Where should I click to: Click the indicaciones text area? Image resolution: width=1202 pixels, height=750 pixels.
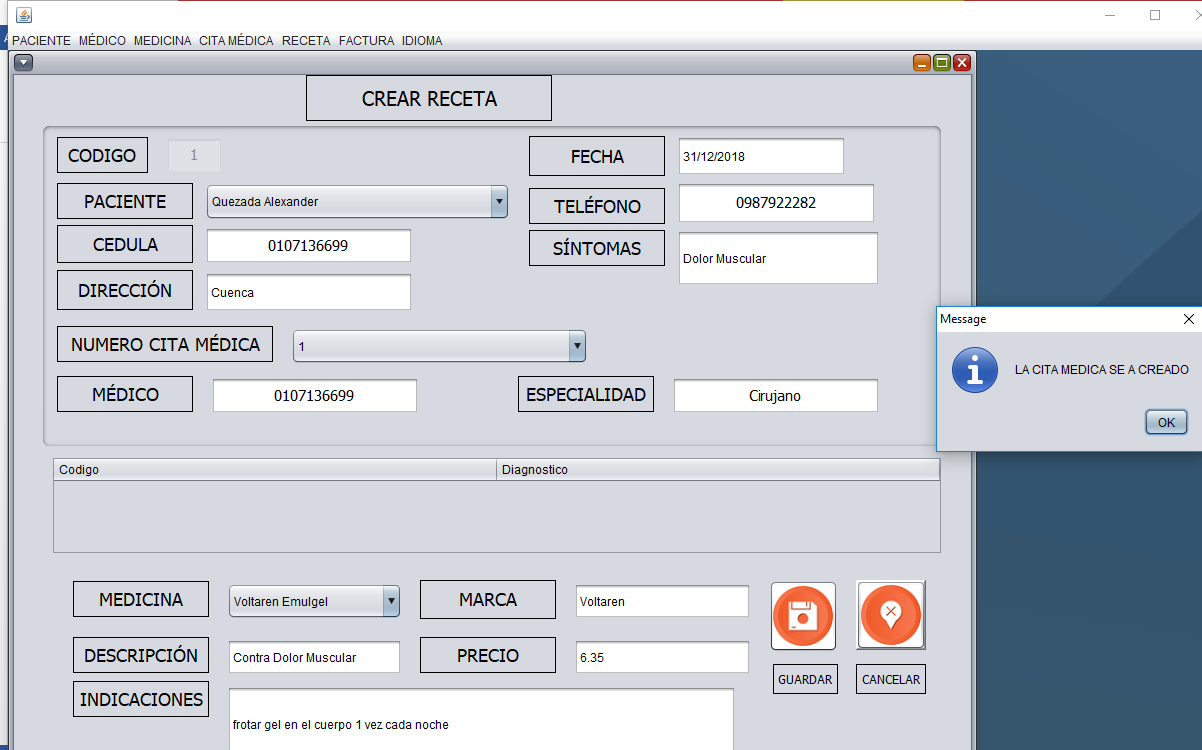(481, 719)
